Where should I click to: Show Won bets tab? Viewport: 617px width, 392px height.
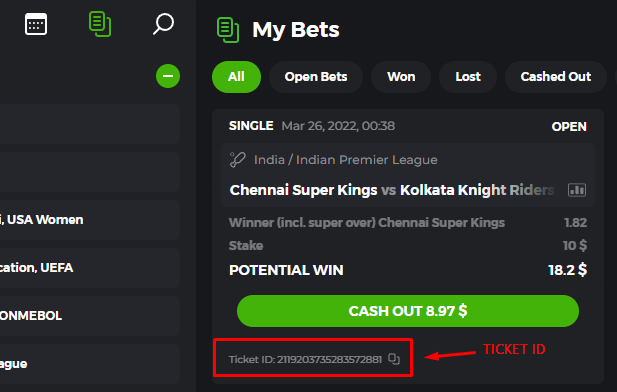click(401, 77)
